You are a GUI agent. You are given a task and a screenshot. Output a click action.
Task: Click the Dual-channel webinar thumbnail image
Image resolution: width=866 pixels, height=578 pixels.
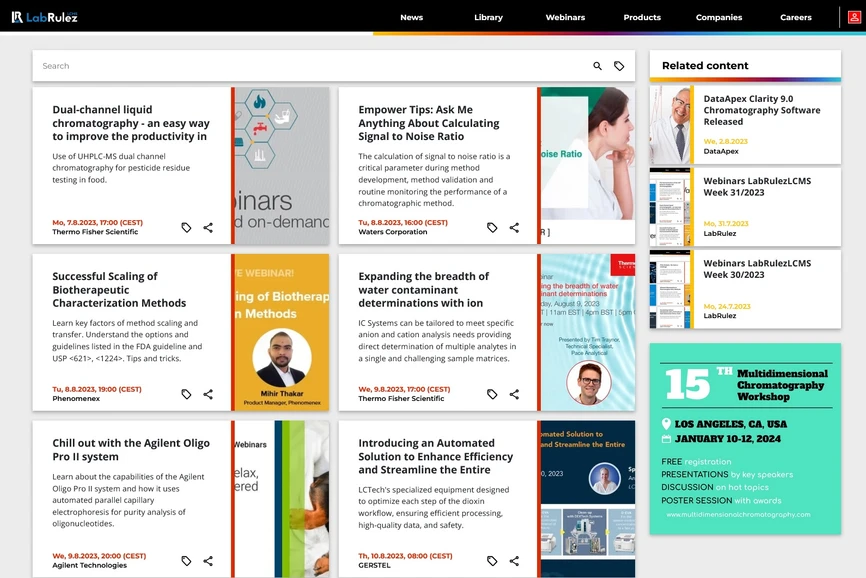point(282,166)
